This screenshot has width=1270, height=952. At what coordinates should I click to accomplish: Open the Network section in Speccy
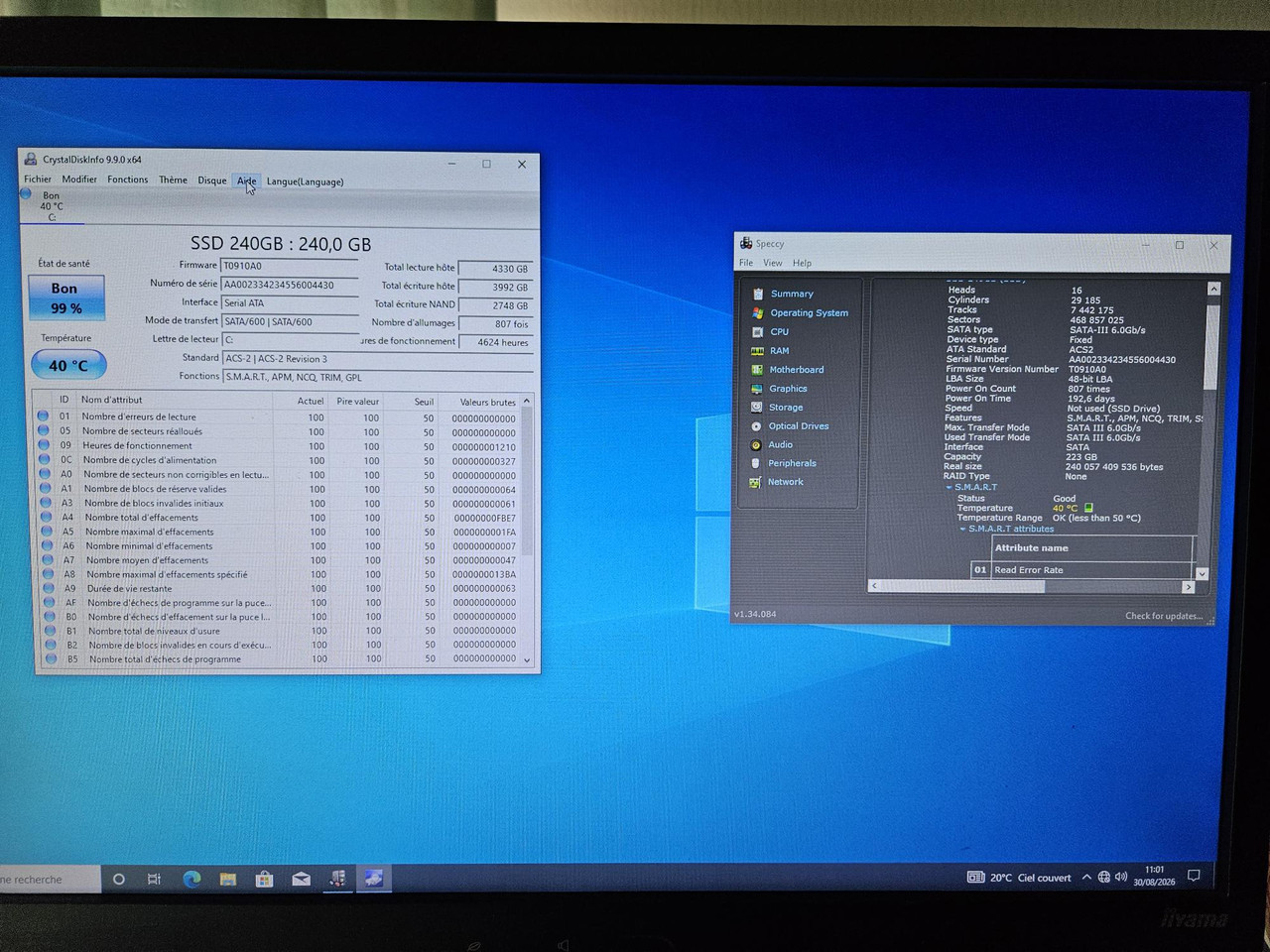coord(785,482)
